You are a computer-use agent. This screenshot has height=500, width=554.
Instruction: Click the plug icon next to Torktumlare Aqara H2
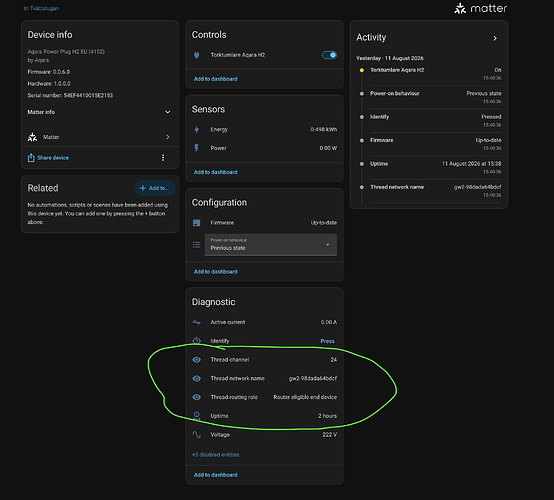pyautogui.click(x=197, y=55)
